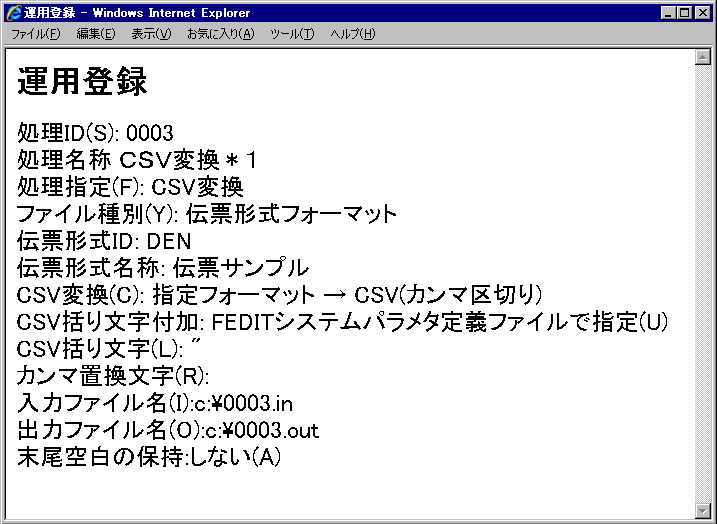Click the カンマ置換文字(R) line
Viewport: 717px width, 524px height.
113,376
